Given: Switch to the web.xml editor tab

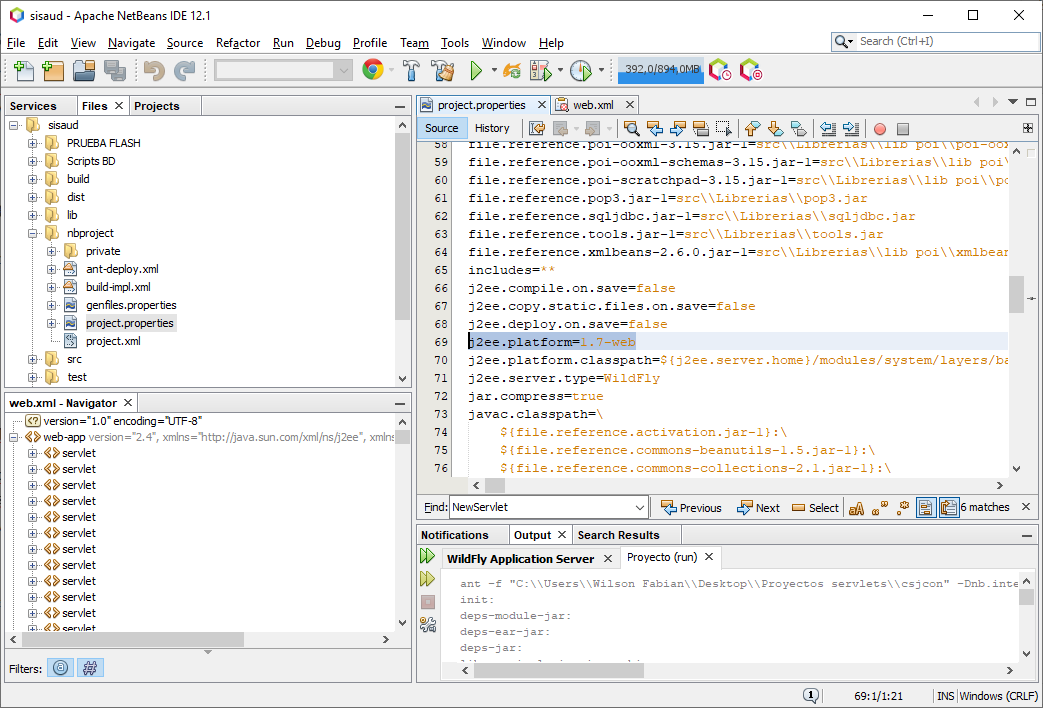Looking at the screenshot, I should pos(592,105).
